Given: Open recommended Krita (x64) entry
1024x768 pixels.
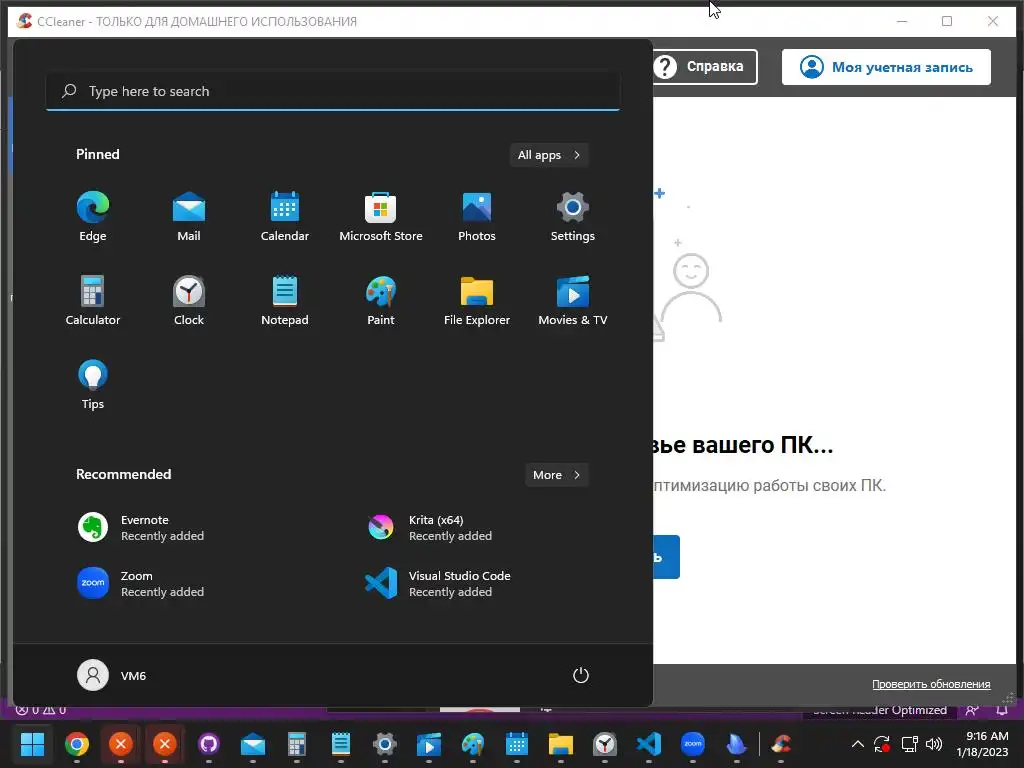Looking at the screenshot, I should point(477,528).
